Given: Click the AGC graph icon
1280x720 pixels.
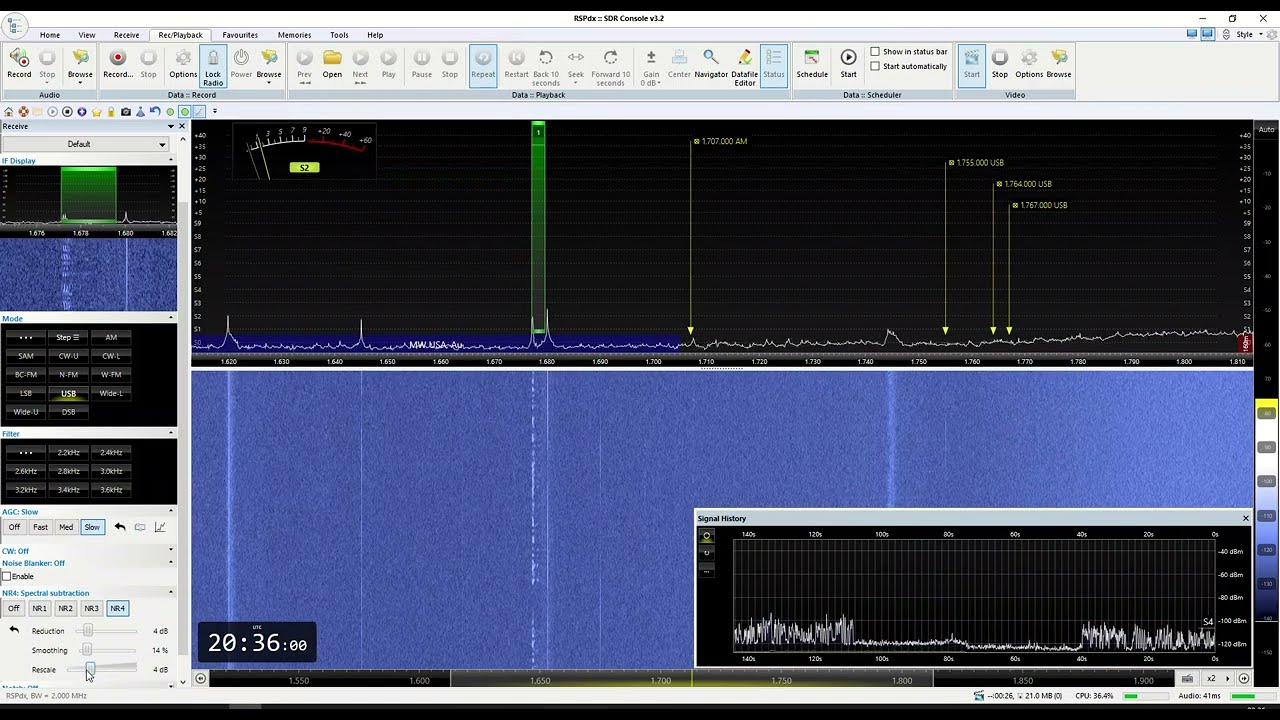Looking at the screenshot, I should pos(159,527).
